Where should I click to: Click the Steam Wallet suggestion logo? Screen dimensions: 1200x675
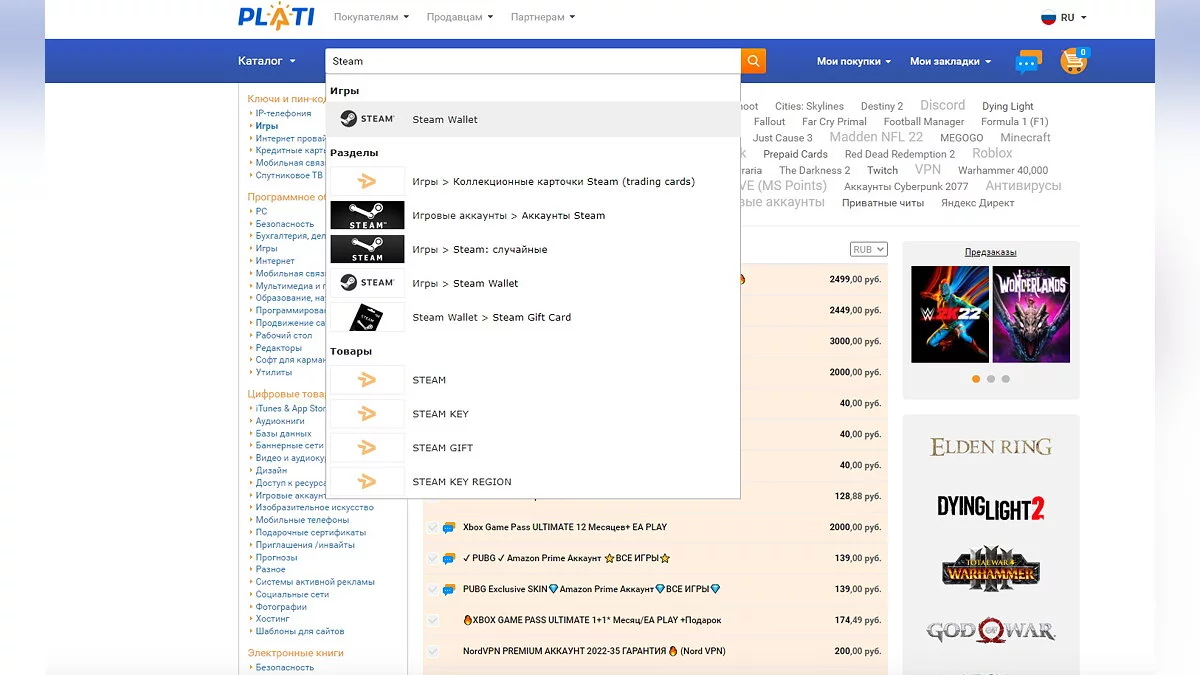[x=367, y=119]
